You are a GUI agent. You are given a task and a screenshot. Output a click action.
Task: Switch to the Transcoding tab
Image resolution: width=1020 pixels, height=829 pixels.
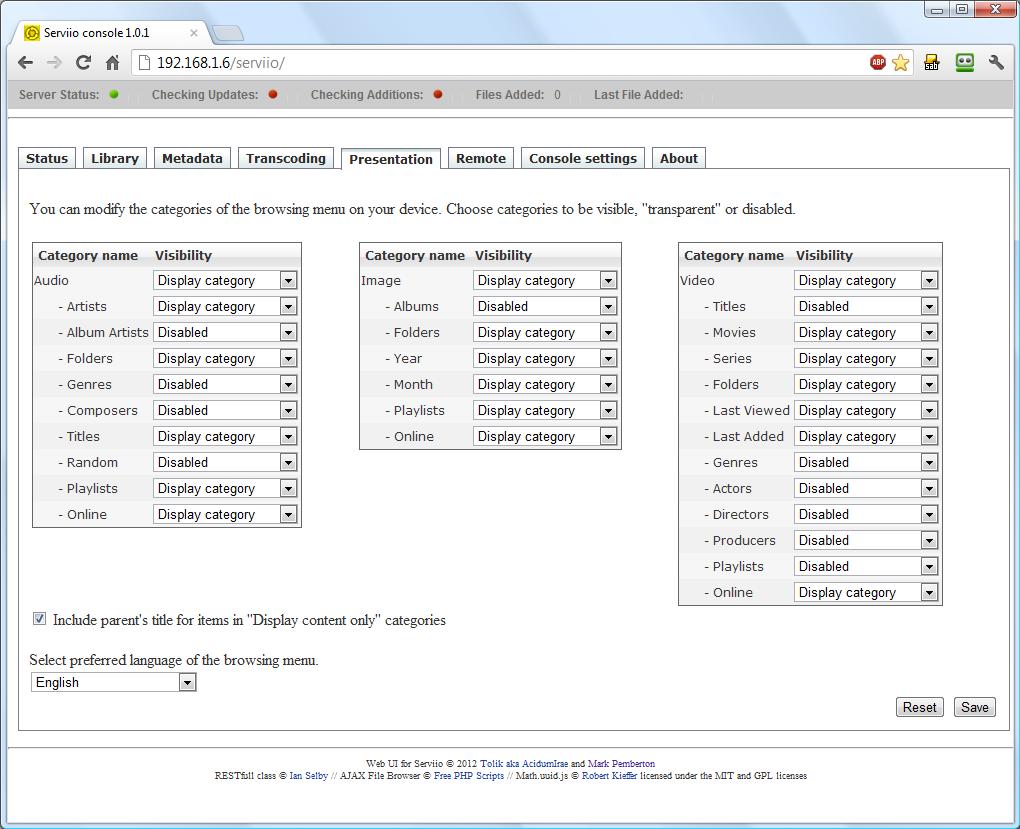[x=286, y=158]
